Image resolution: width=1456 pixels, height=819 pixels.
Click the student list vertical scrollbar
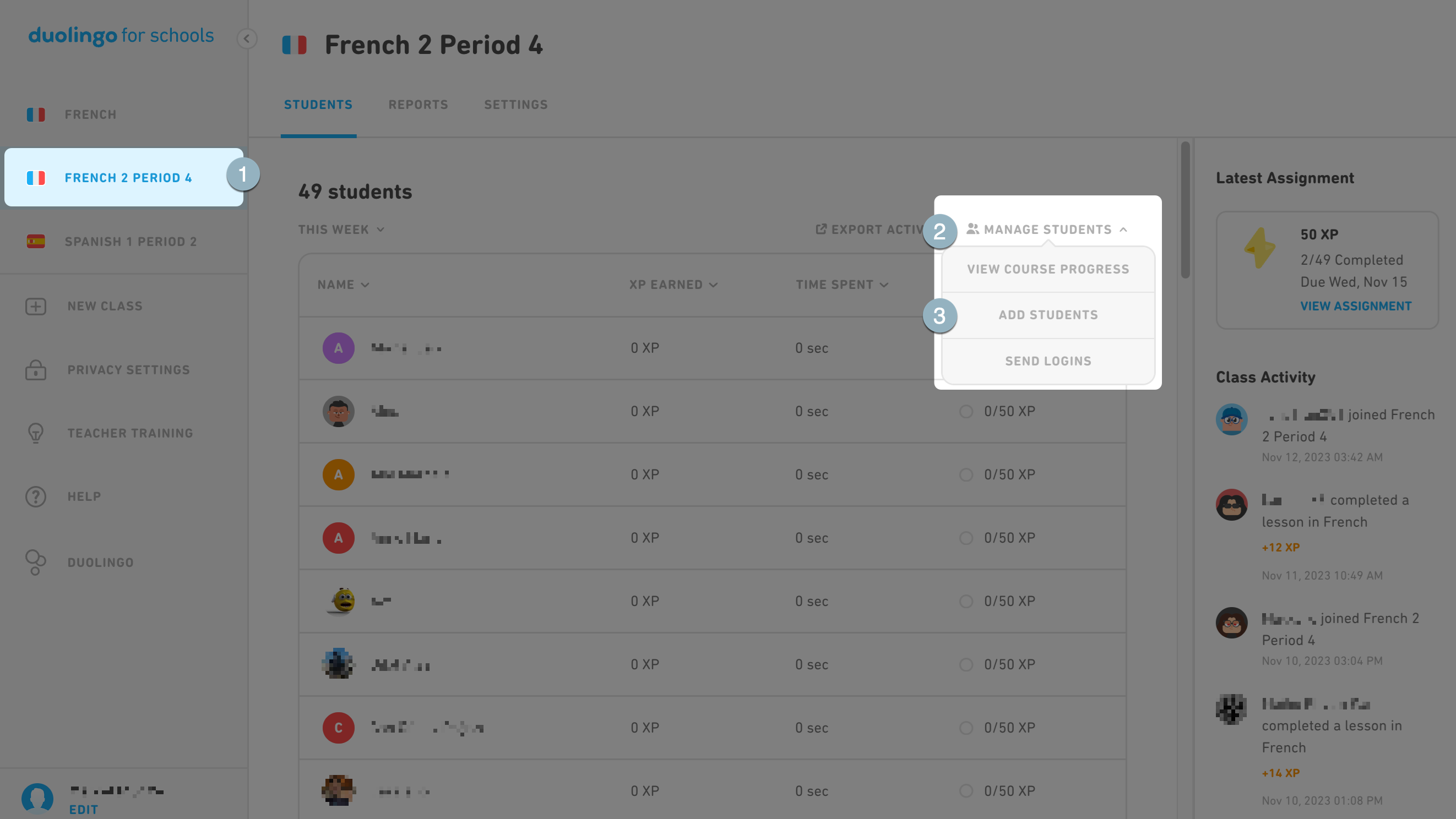(1185, 210)
